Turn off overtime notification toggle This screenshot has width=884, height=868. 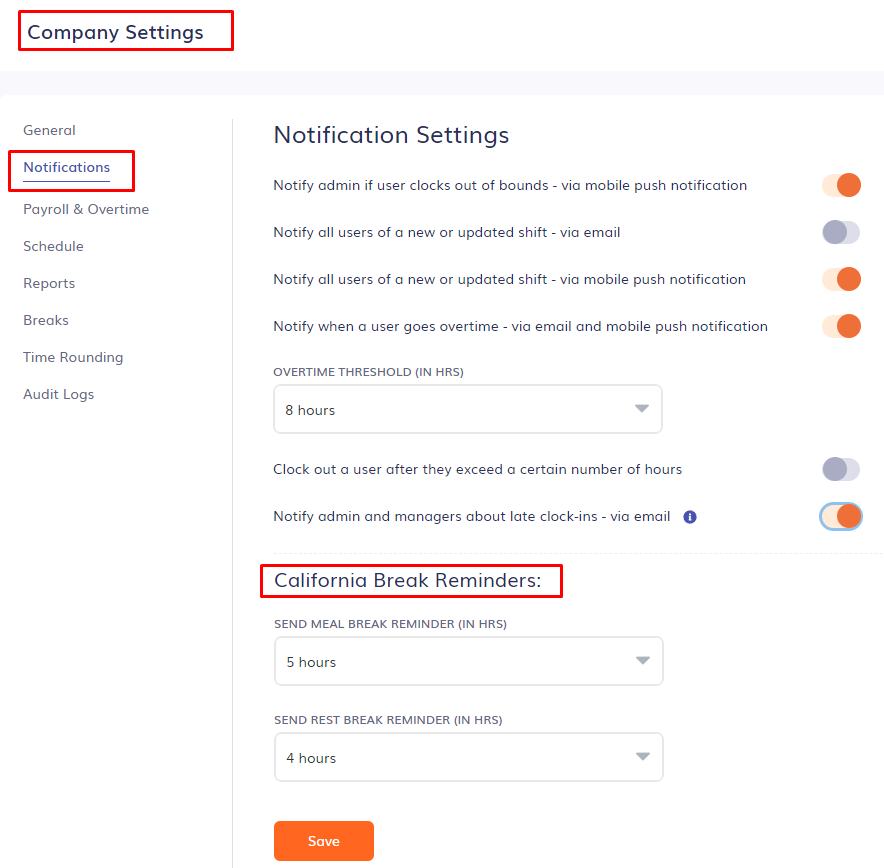point(841,326)
